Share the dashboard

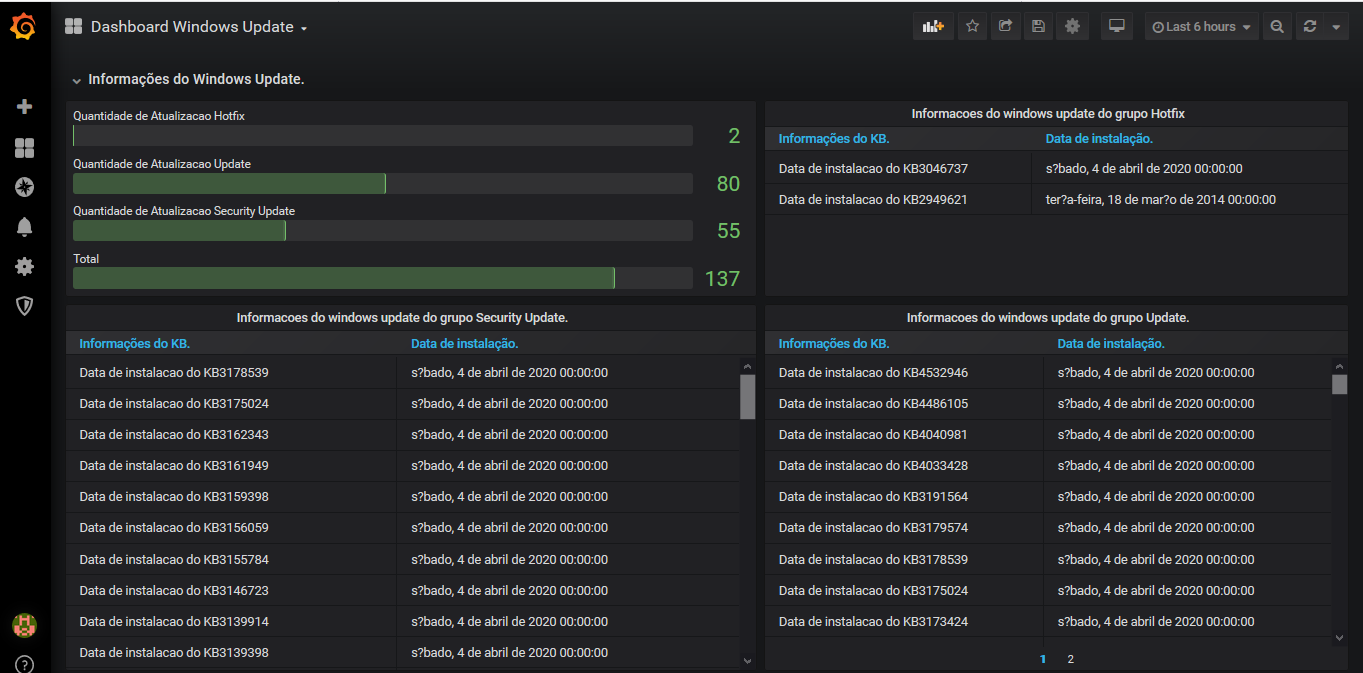click(x=1005, y=27)
